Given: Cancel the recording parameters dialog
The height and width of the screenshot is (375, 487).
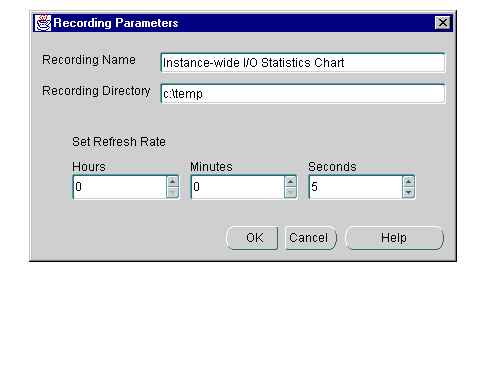Looking at the screenshot, I should click(x=311, y=238).
